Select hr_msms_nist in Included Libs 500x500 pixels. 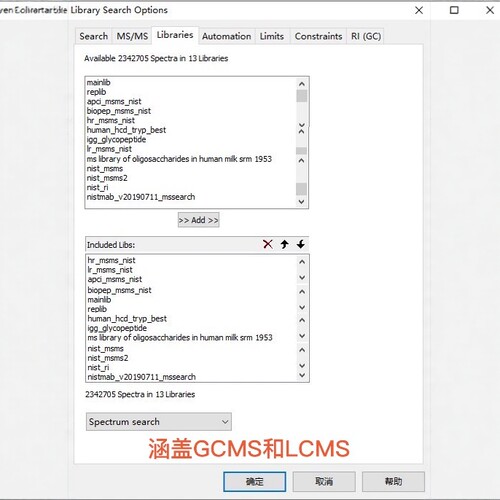tap(111, 260)
